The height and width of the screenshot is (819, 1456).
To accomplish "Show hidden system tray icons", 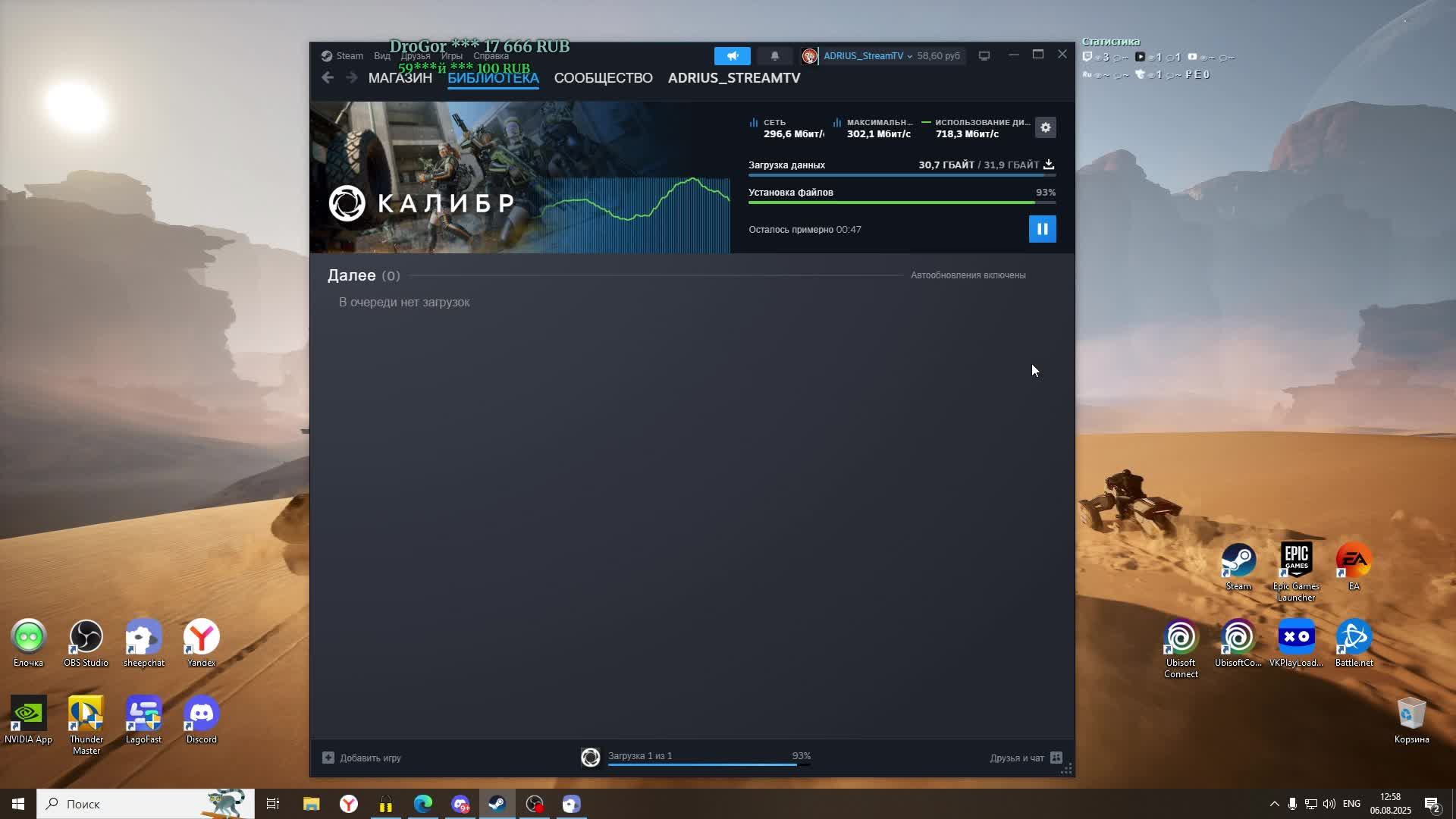I will click(1274, 804).
